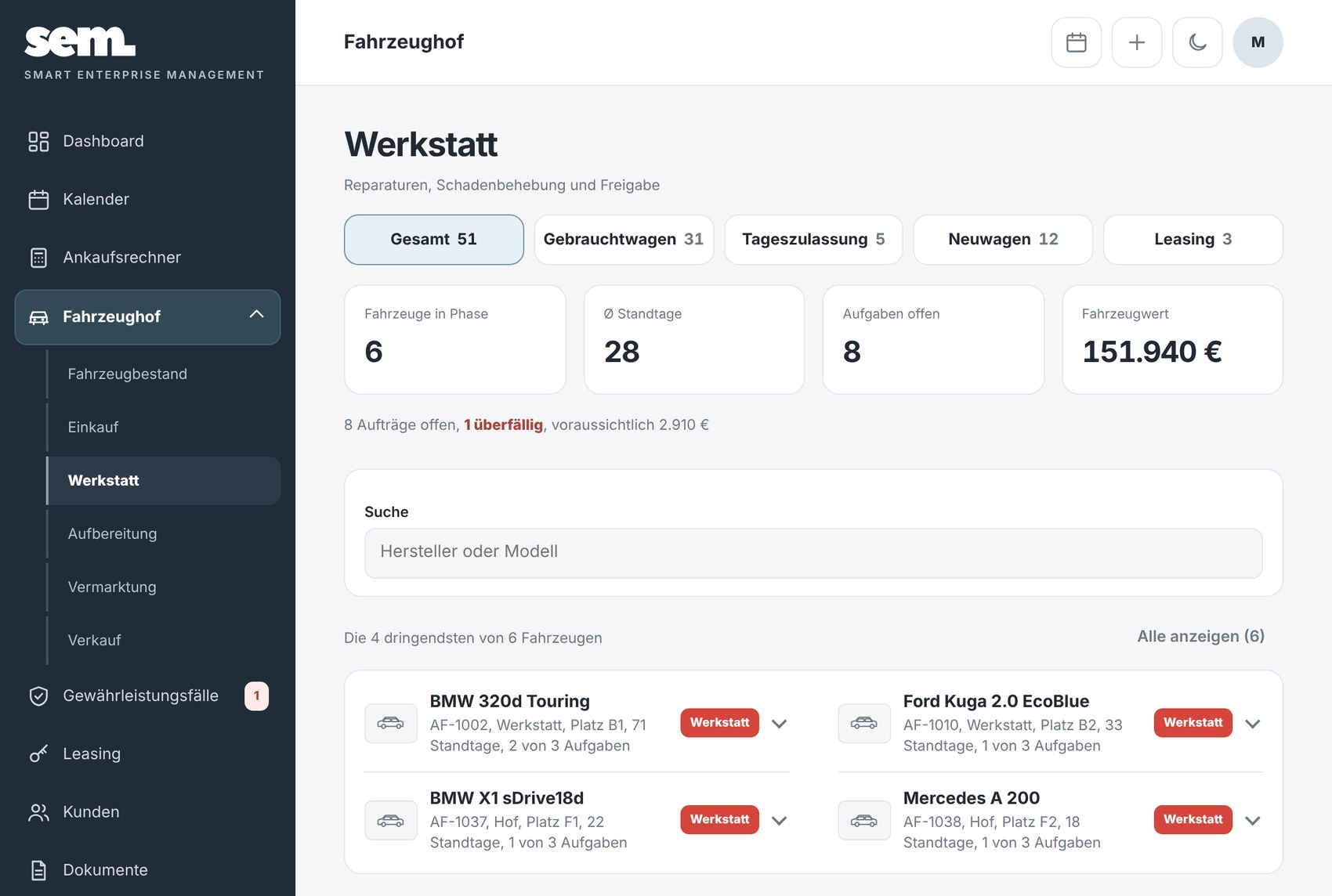
Task: Click the '1 überfällig' overdue text
Action: pos(503,425)
